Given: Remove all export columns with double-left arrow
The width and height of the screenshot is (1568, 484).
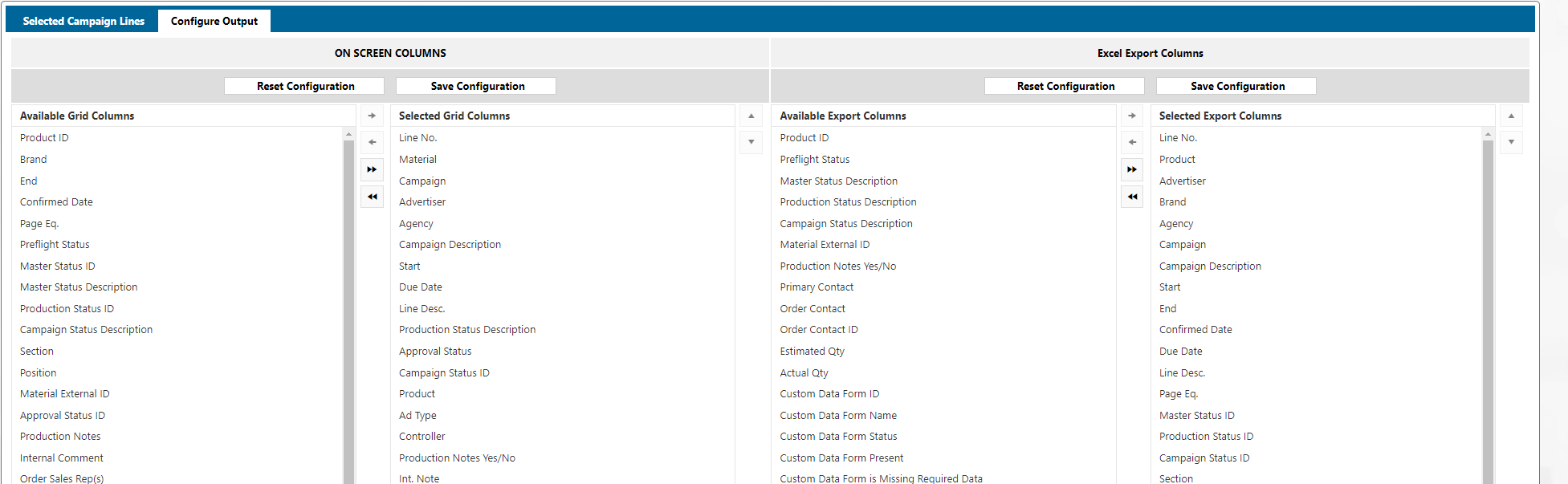Looking at the screenshot, I should click(x=1131, y=197).
